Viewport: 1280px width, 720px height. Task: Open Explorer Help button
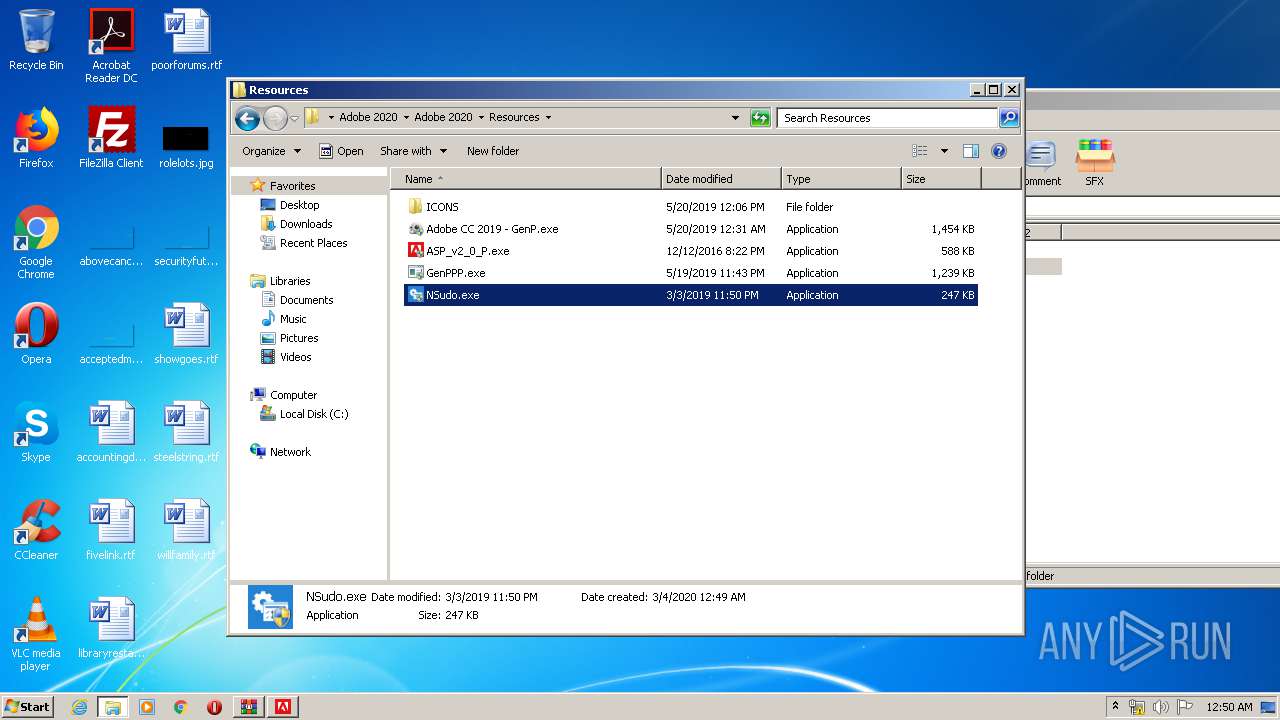998,151
